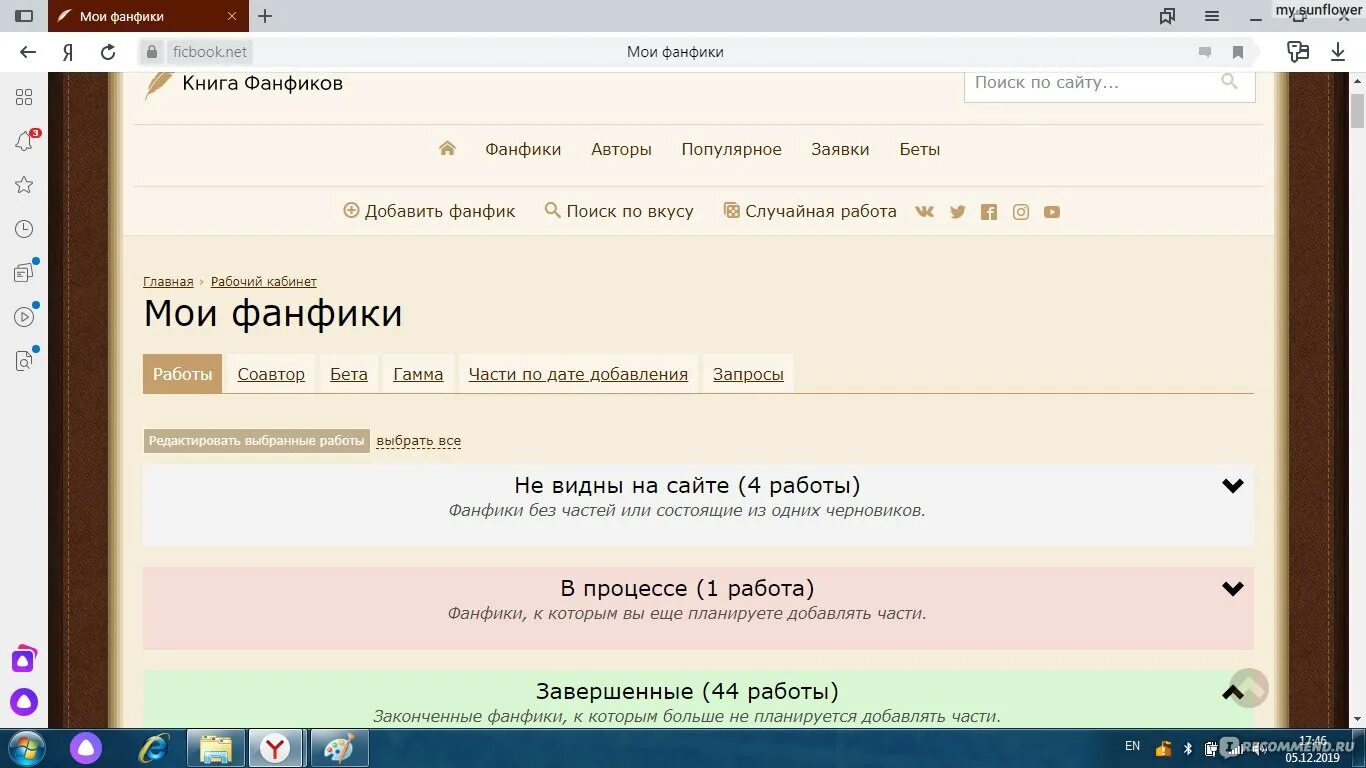
Task: Open notifications bell in sidebar
Action: 24,142
